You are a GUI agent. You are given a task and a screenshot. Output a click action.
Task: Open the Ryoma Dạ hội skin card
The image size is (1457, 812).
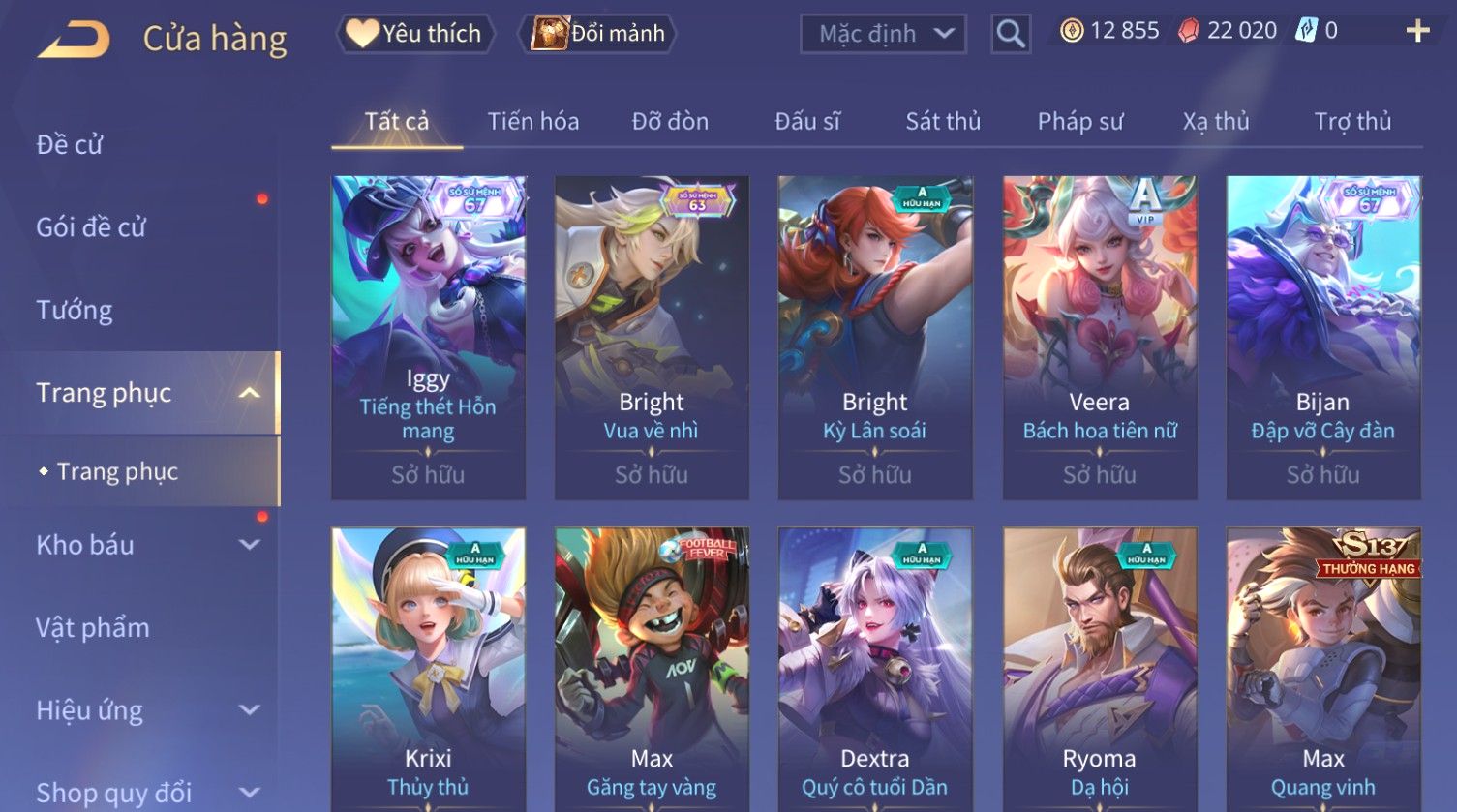[1100, 670]
